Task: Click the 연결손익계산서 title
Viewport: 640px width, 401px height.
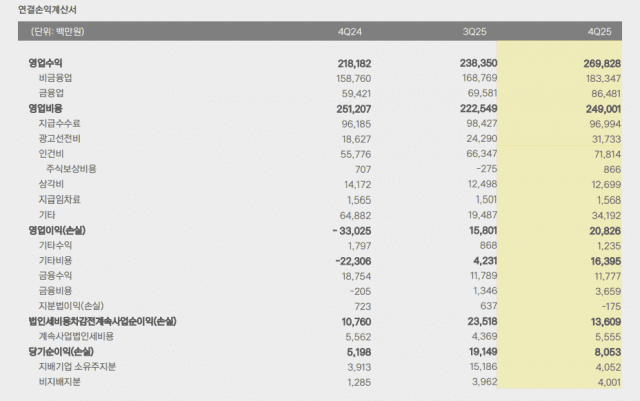Action: pyautogui.click(x=48, y=10)
